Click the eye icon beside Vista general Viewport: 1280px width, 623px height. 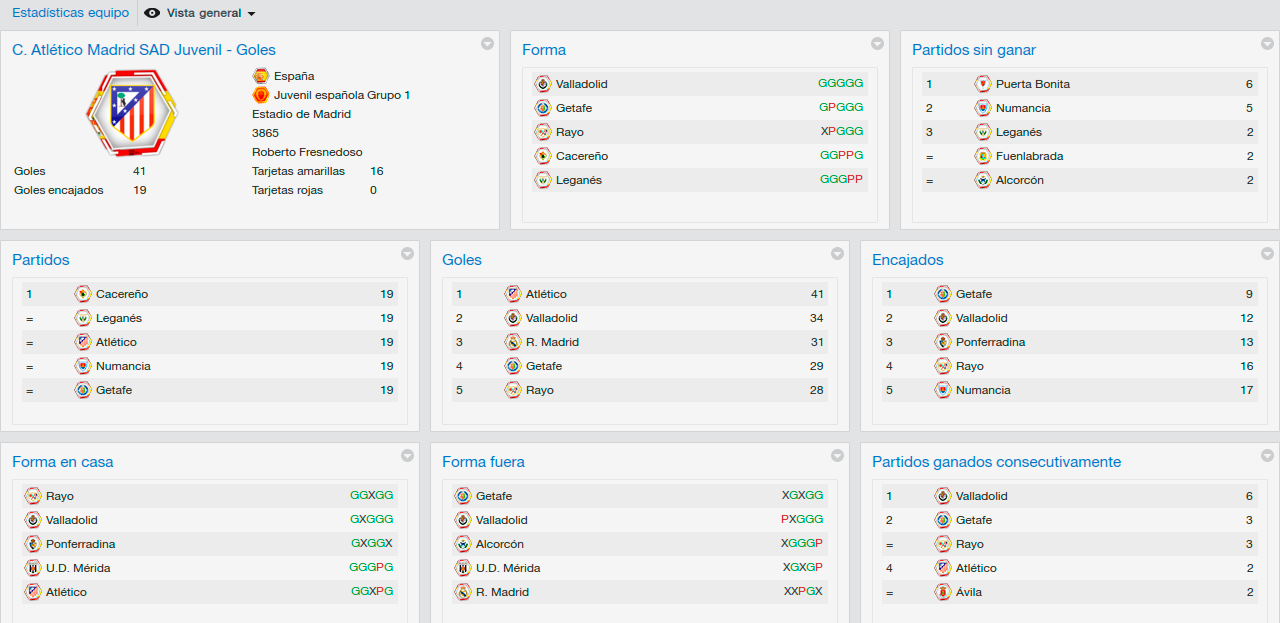tap(152, 13)
